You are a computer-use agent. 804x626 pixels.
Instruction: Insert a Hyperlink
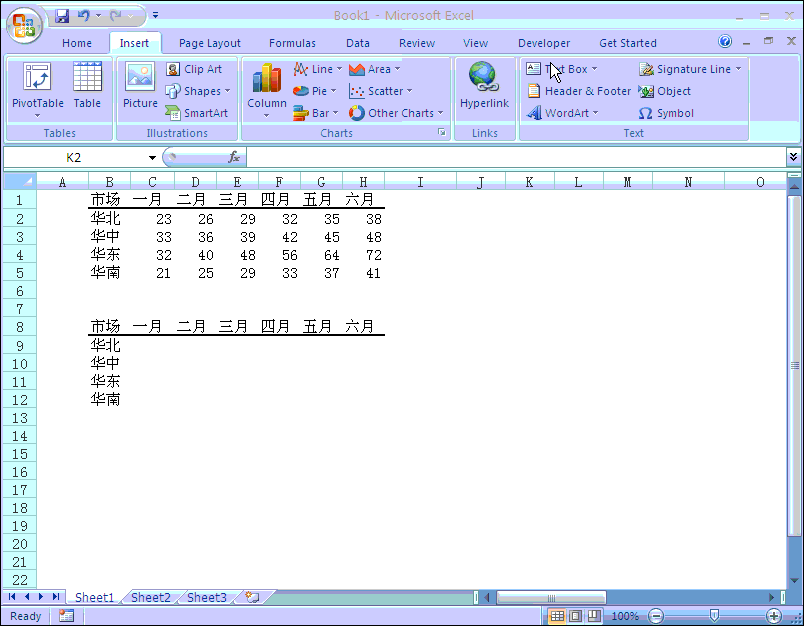coord(484,85)
